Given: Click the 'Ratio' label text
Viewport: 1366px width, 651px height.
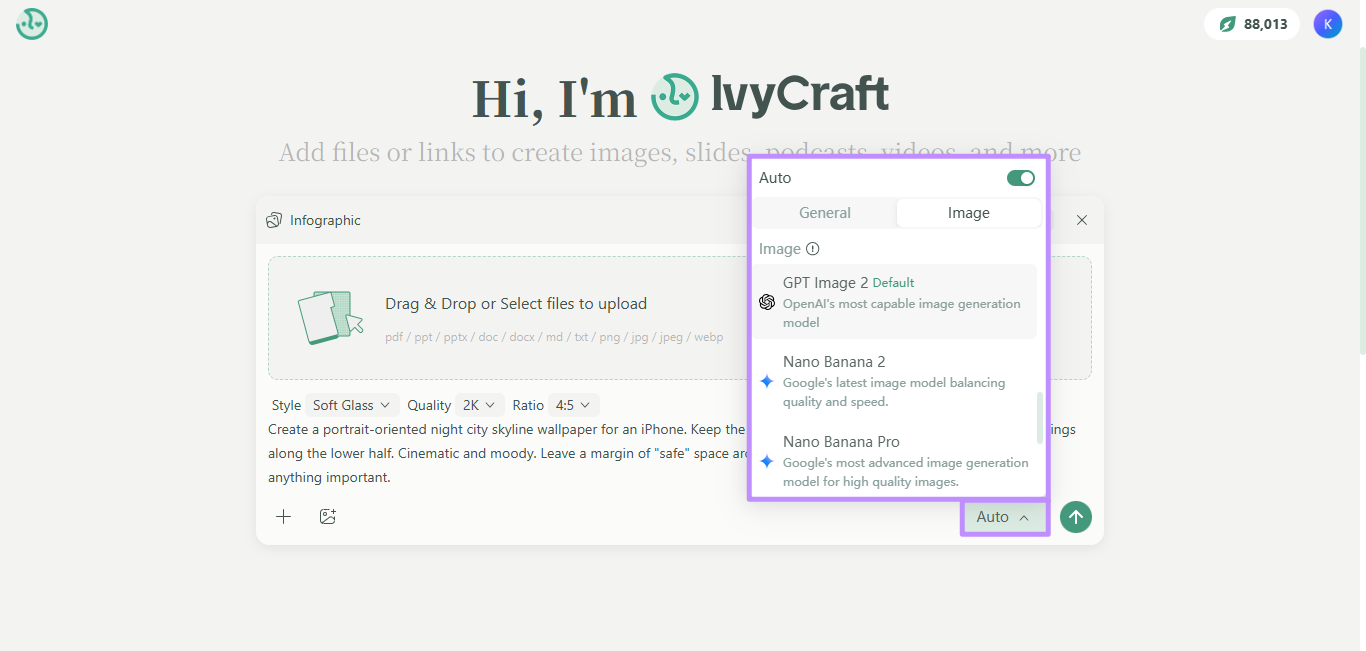Looking at the screenshot, I should pos(528,405).
